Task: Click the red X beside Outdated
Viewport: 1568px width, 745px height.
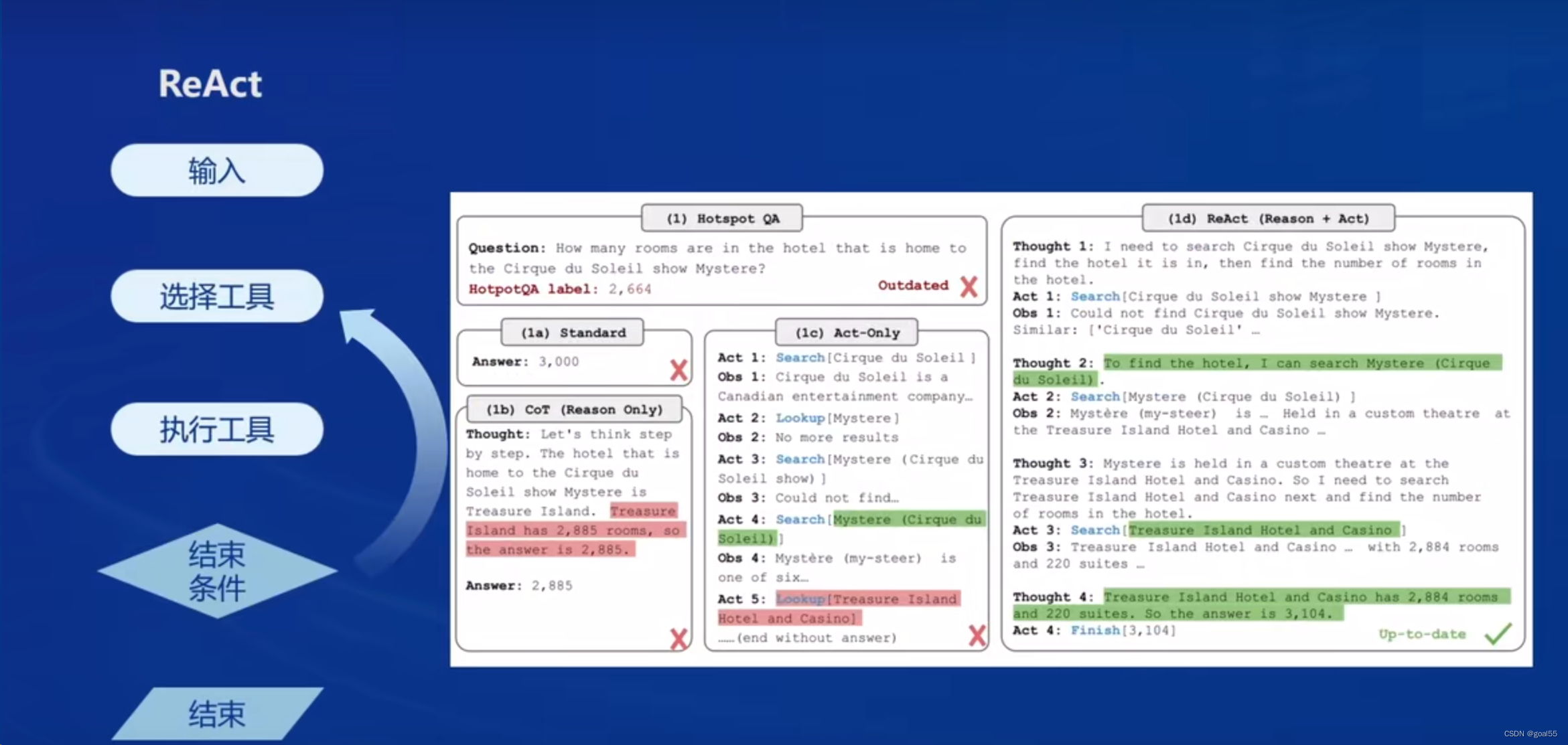Action: tap(969, 287)
